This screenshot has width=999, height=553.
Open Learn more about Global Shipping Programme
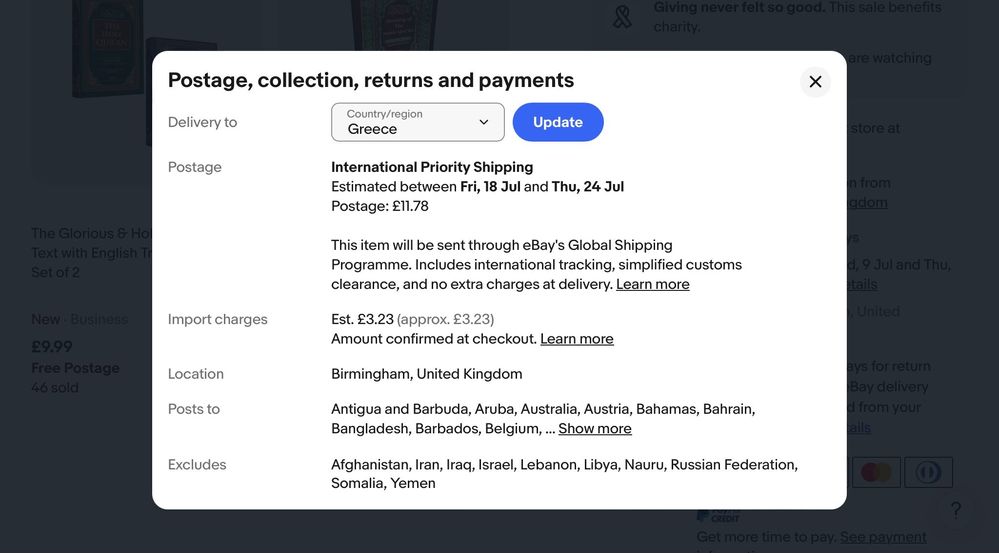pos(652,284)
